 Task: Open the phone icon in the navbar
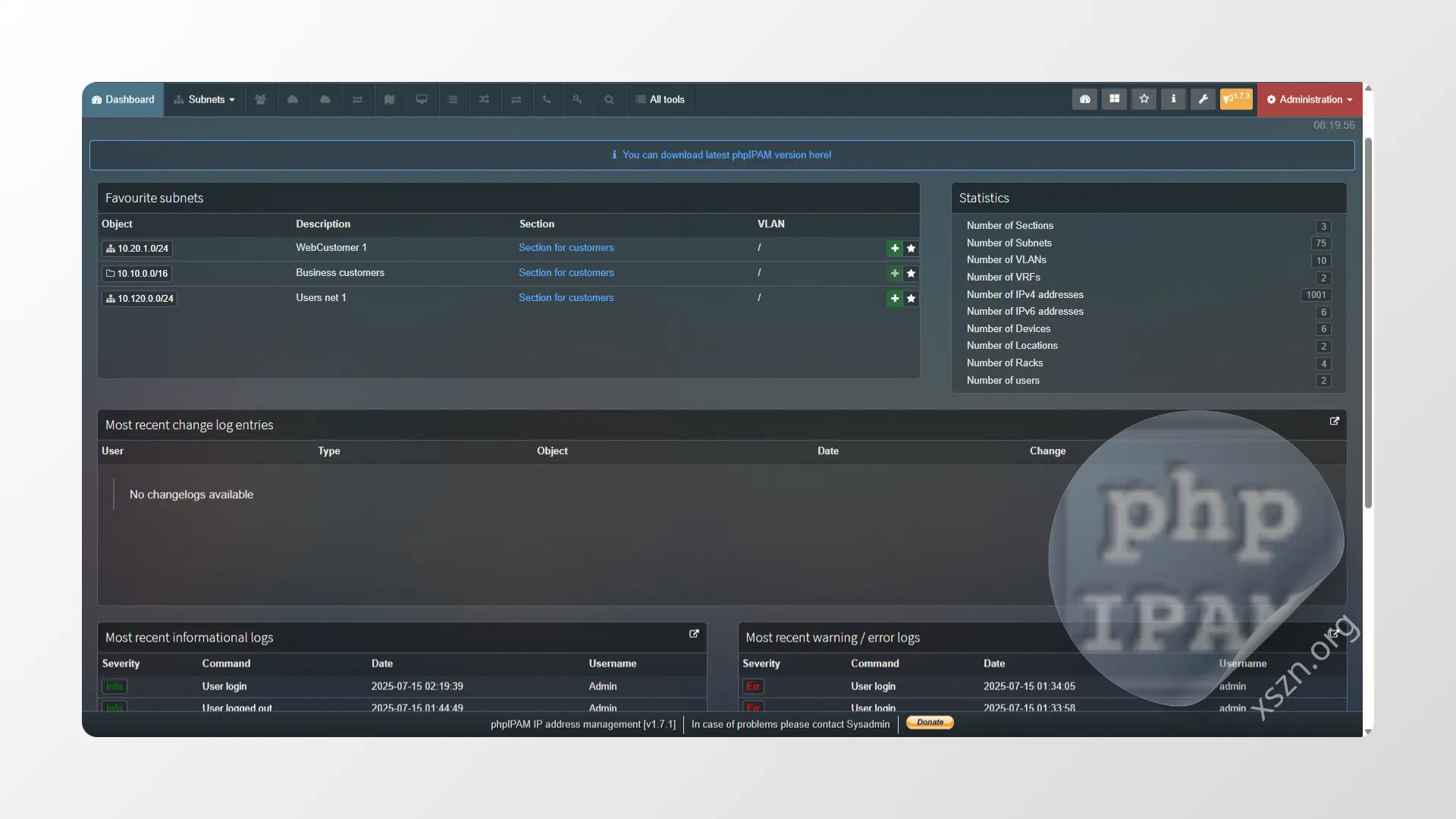(x=547, y=99)
